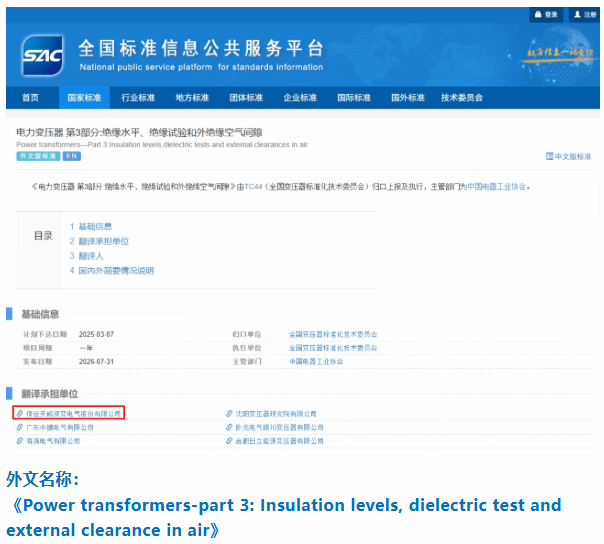Open the TC44 committee link
The height and width of the screenshot is (544, 604).
[x=253, y=186]
